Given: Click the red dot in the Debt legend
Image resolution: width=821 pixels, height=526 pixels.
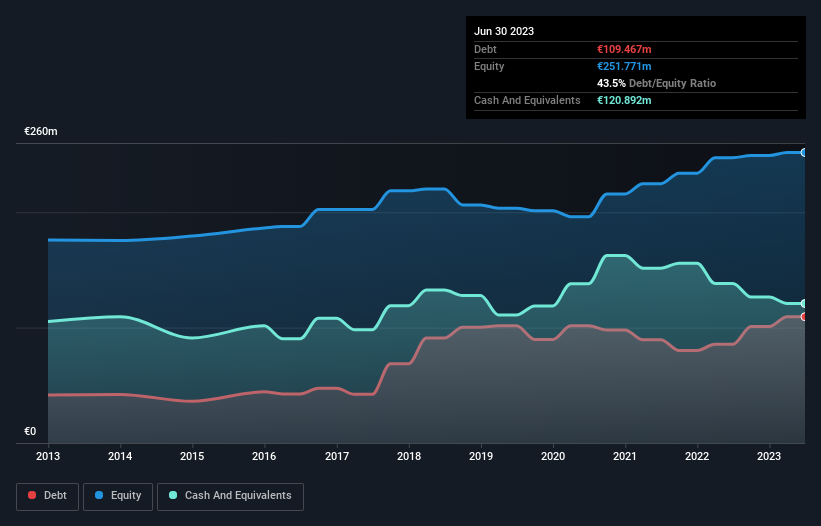Looking at the screenshot, I should [32, 495].
